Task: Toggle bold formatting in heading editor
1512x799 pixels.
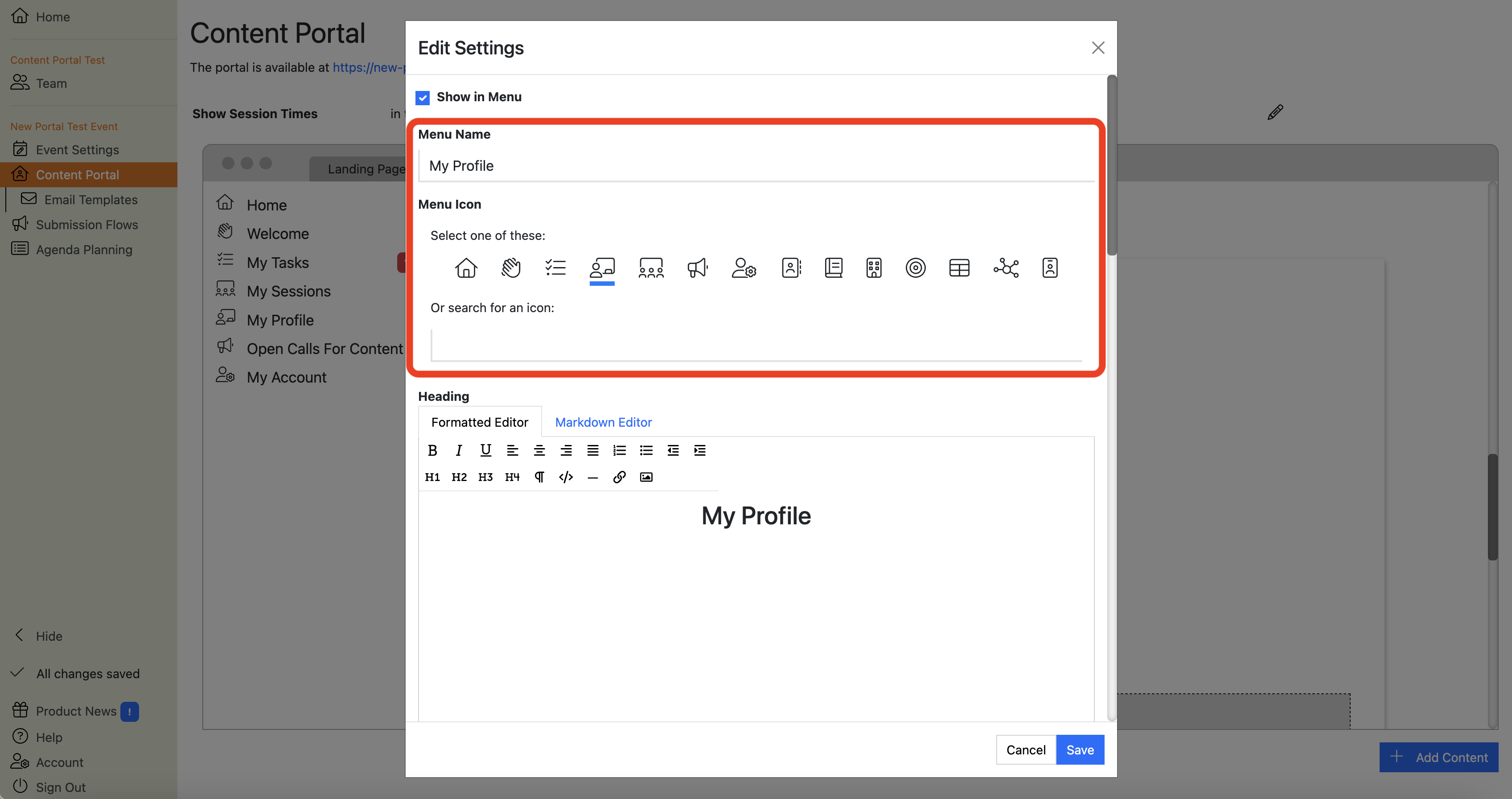Action: (432, 450)
